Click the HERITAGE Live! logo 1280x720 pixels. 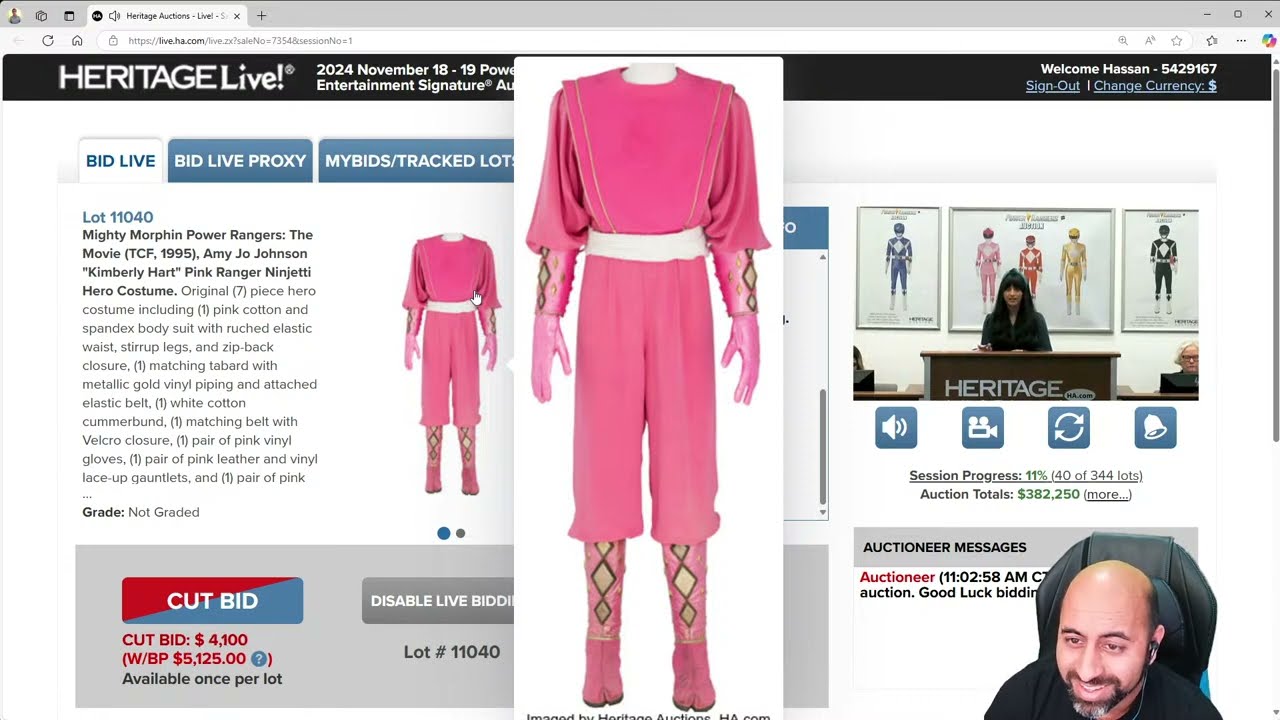click(177, 77)
